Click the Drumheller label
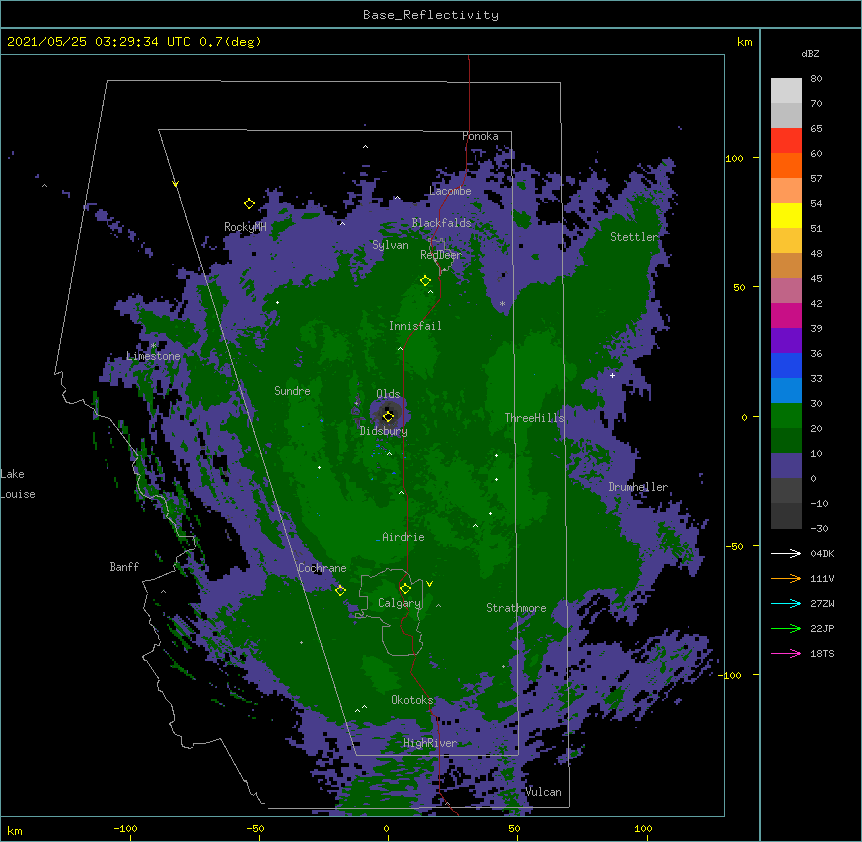The width and height of the screenshot is (862, 842). pyautogui.click(x=638, y=487)
